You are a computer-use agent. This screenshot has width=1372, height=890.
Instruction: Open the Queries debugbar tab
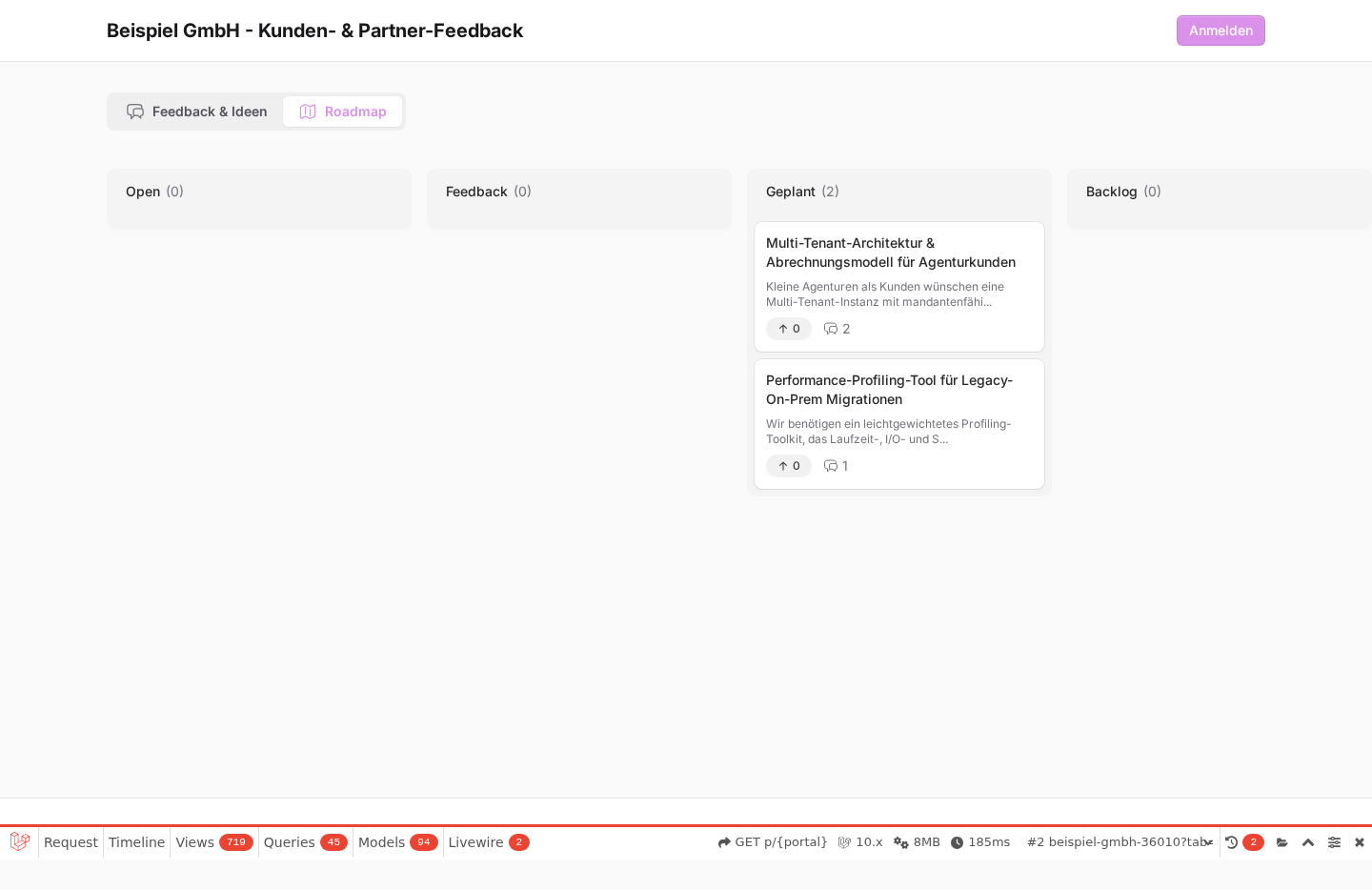point(305,842)
